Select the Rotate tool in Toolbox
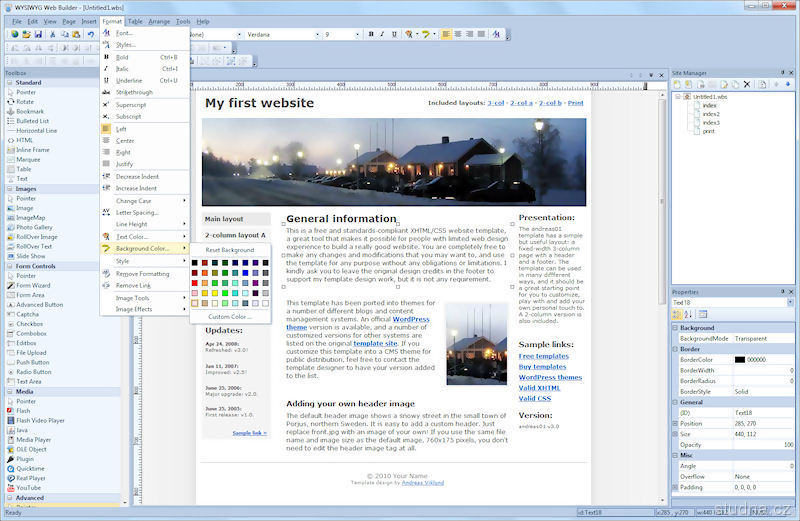The width and height of the screenshot is (800, 521). (x=25, y=101)
